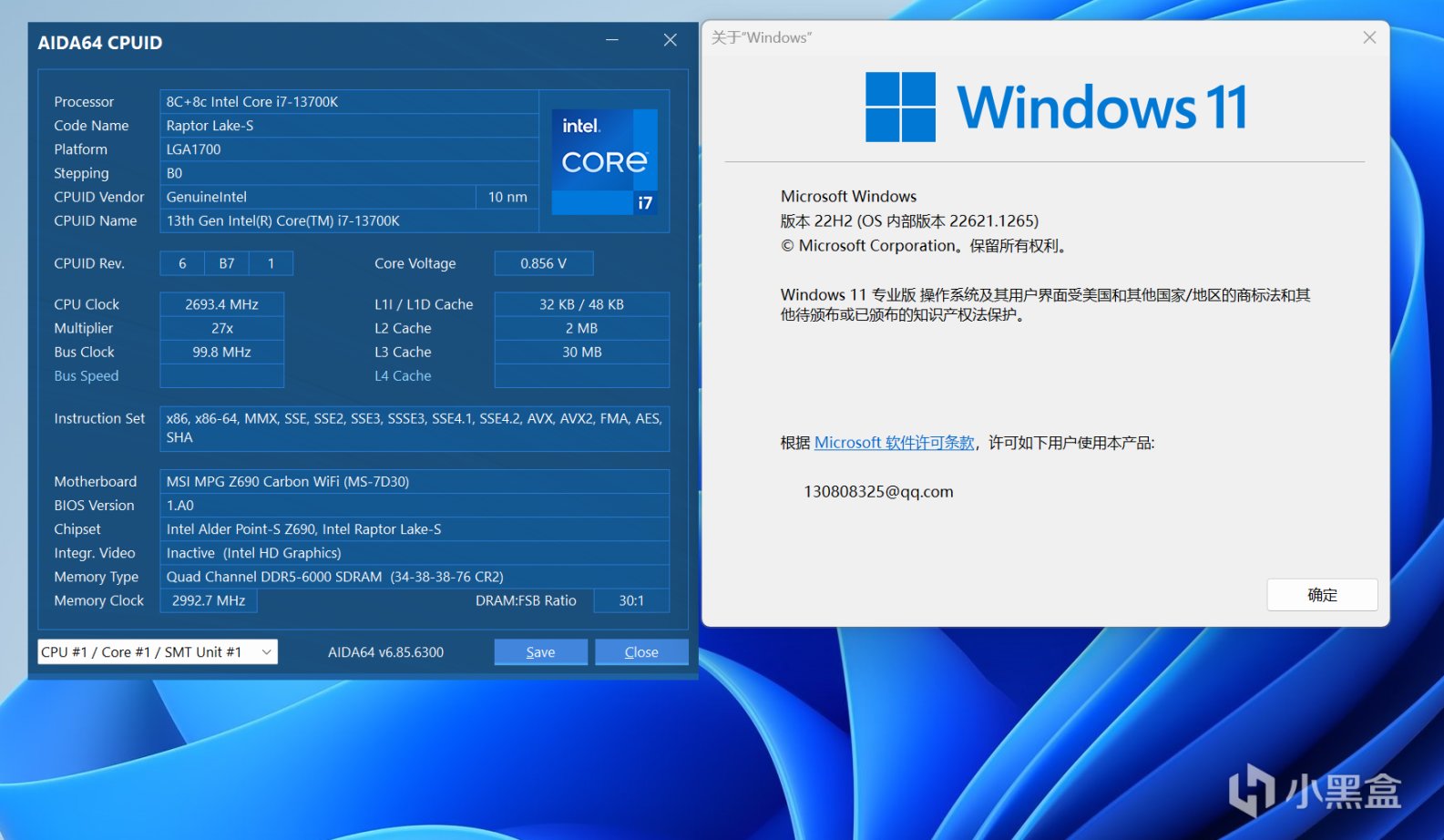Minimize the AIDA64 CPUID window
This screenshot has width=1444, height=840.
pos(612,40)
